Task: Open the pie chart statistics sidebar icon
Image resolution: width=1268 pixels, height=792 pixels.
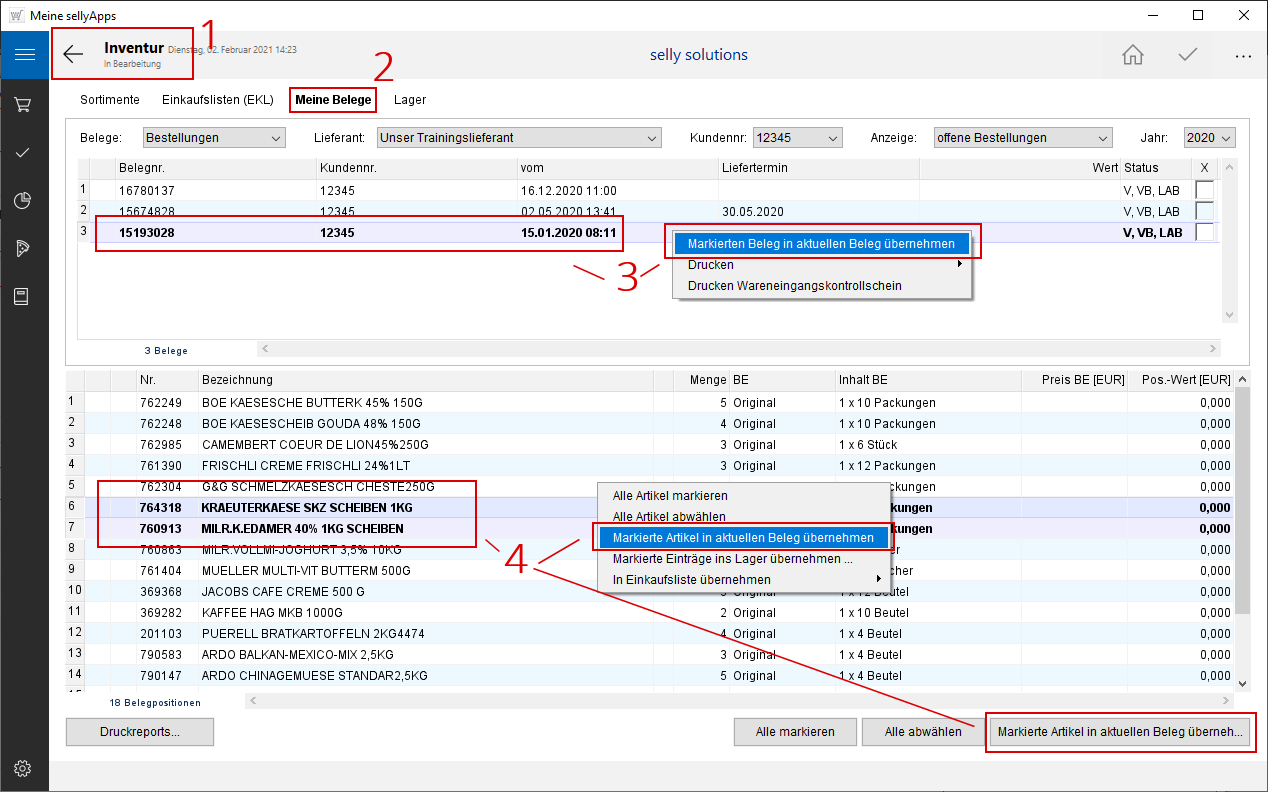Action: pyautogui.click(x=24, y=201)
